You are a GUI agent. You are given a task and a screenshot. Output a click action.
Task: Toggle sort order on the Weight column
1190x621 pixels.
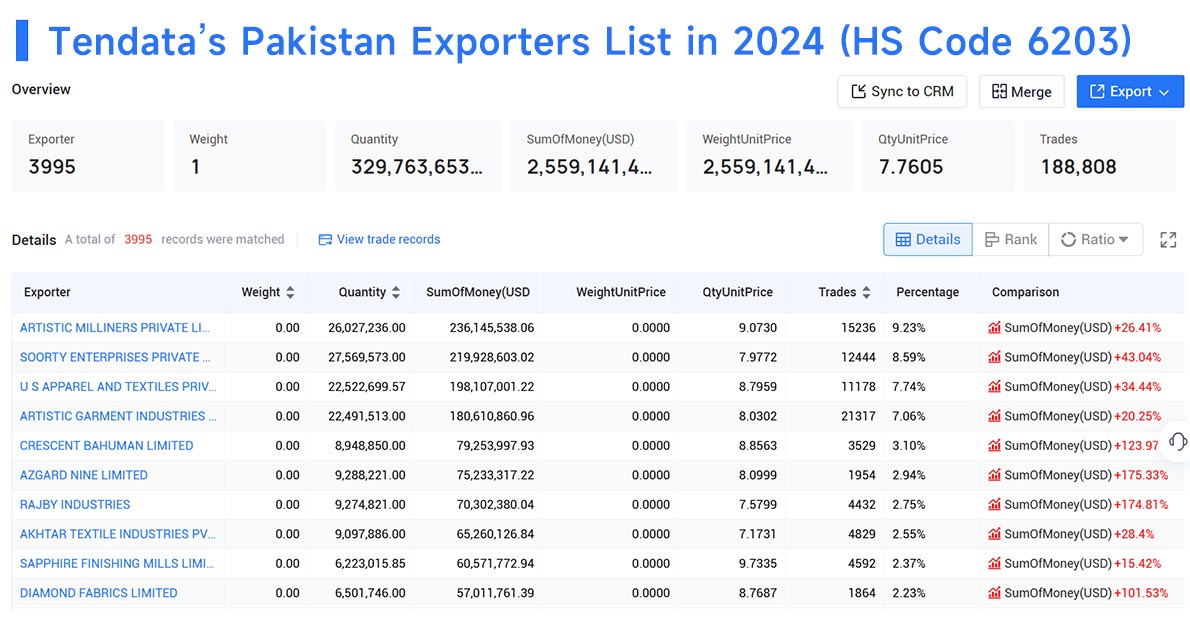tap(290, 292)
